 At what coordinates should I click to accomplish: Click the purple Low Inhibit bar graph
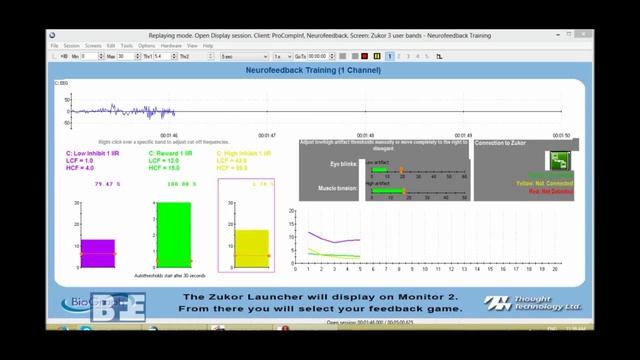coord(98,253)
